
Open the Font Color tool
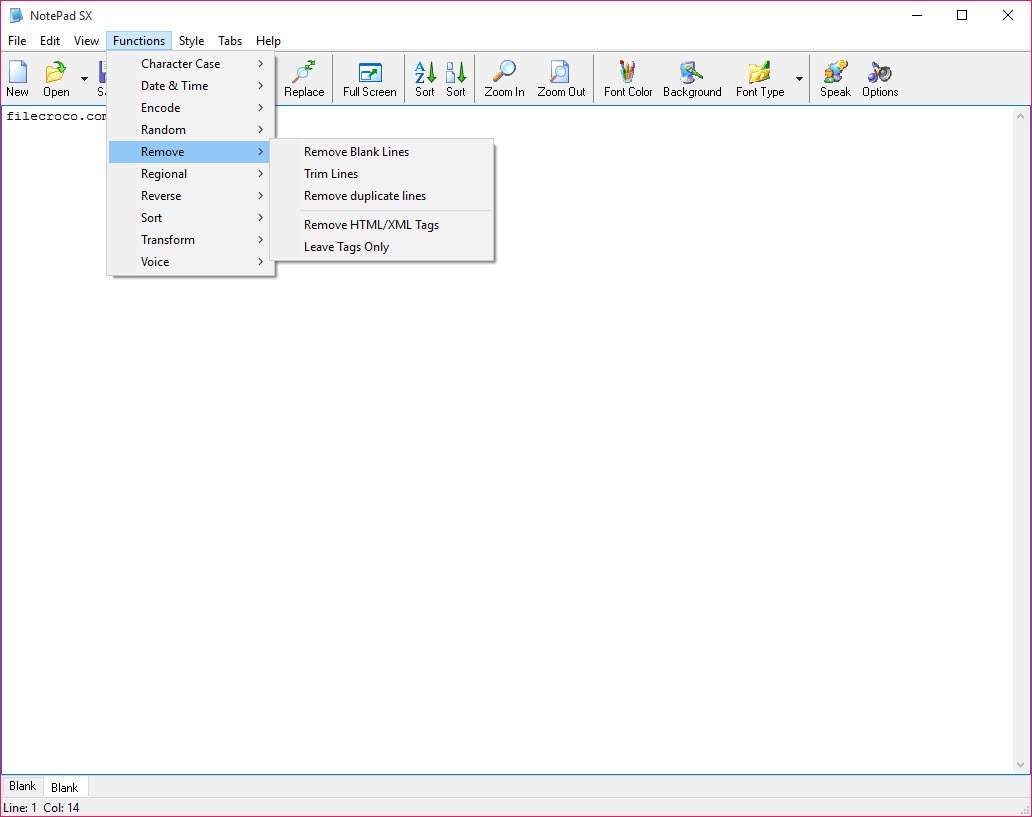pyautogui.click(x=628, y=78)
